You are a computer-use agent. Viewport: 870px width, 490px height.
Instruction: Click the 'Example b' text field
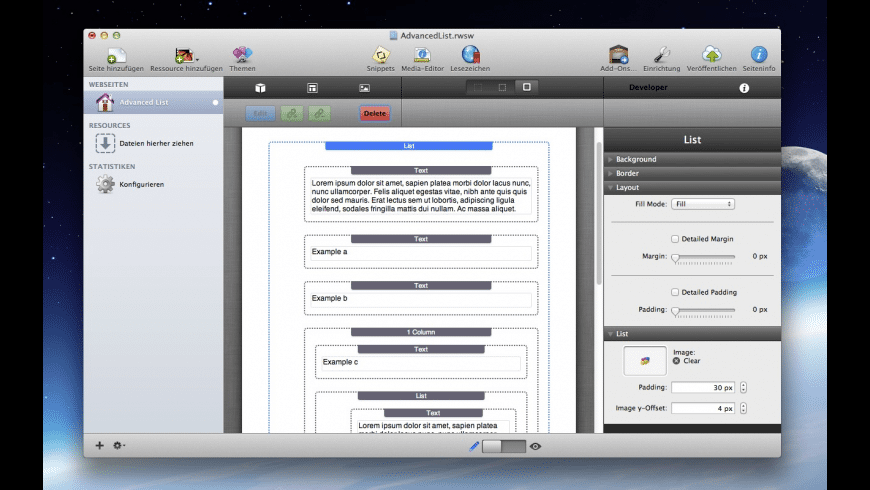coord(421,299)
